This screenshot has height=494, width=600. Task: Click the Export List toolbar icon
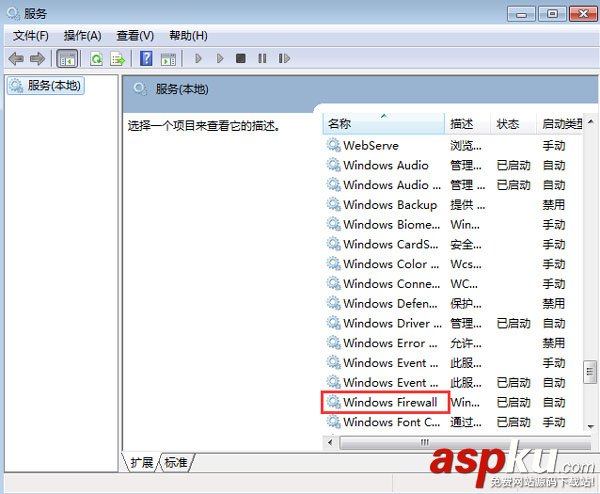tap(117, 59)
